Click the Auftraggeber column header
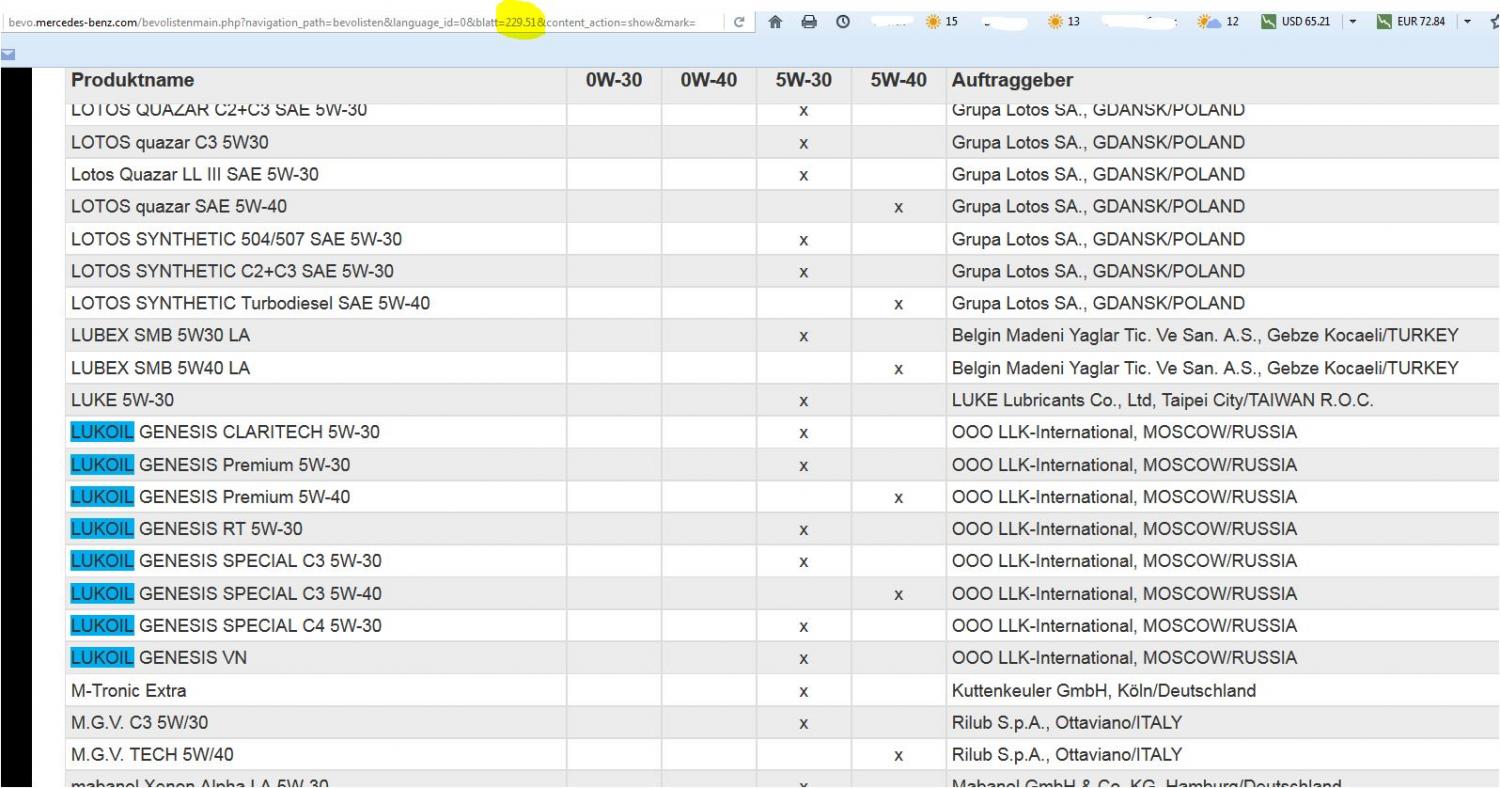The image size is (1500, 788). point(1013,81)
